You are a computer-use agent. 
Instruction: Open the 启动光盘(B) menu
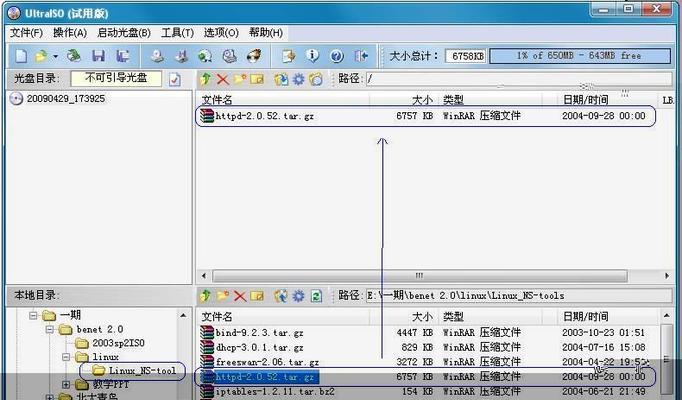coord(124,33)
